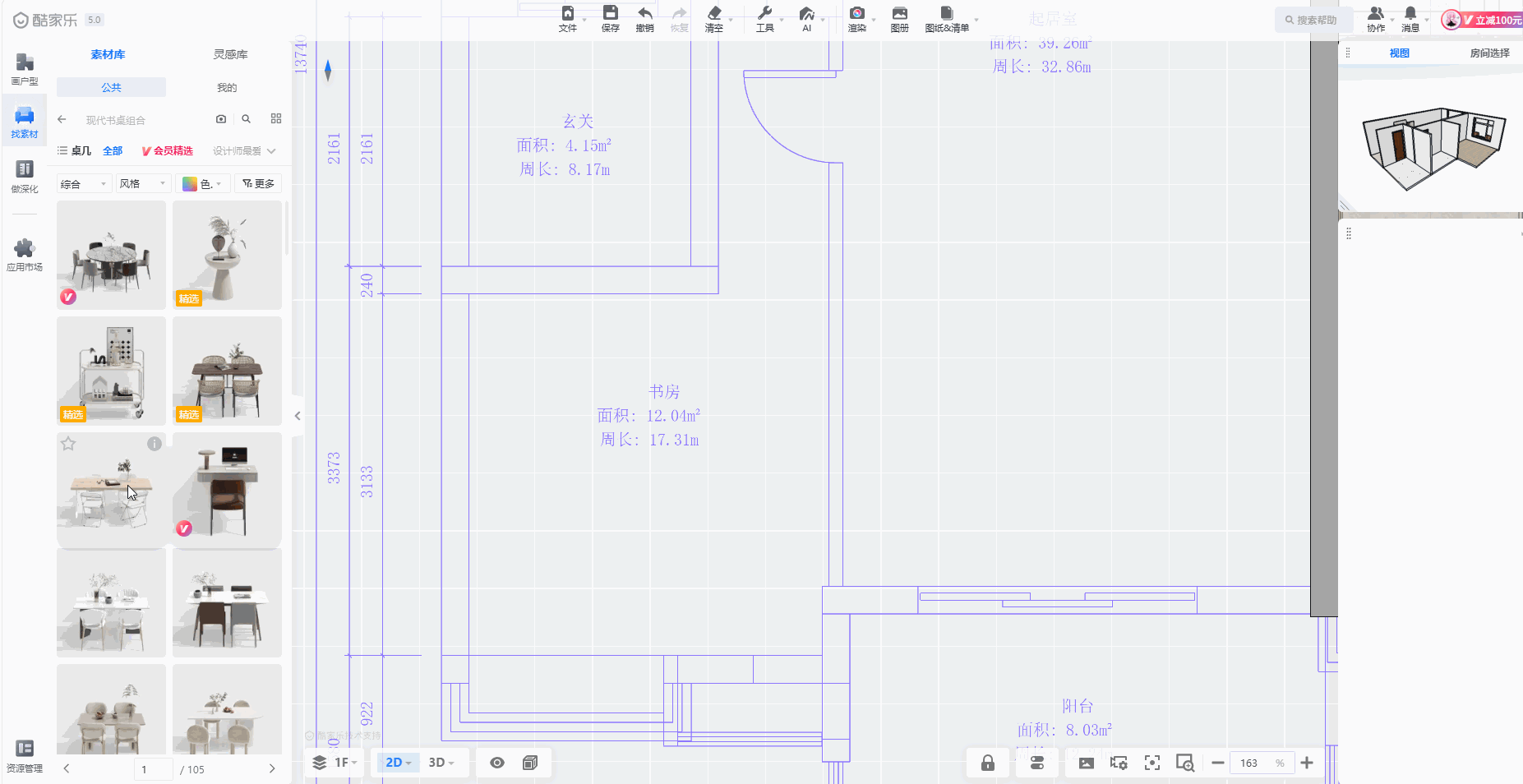Open the 风格 style filter dropdown
The width and height of the screenshot is (1523, 784).
coord(142,184)
